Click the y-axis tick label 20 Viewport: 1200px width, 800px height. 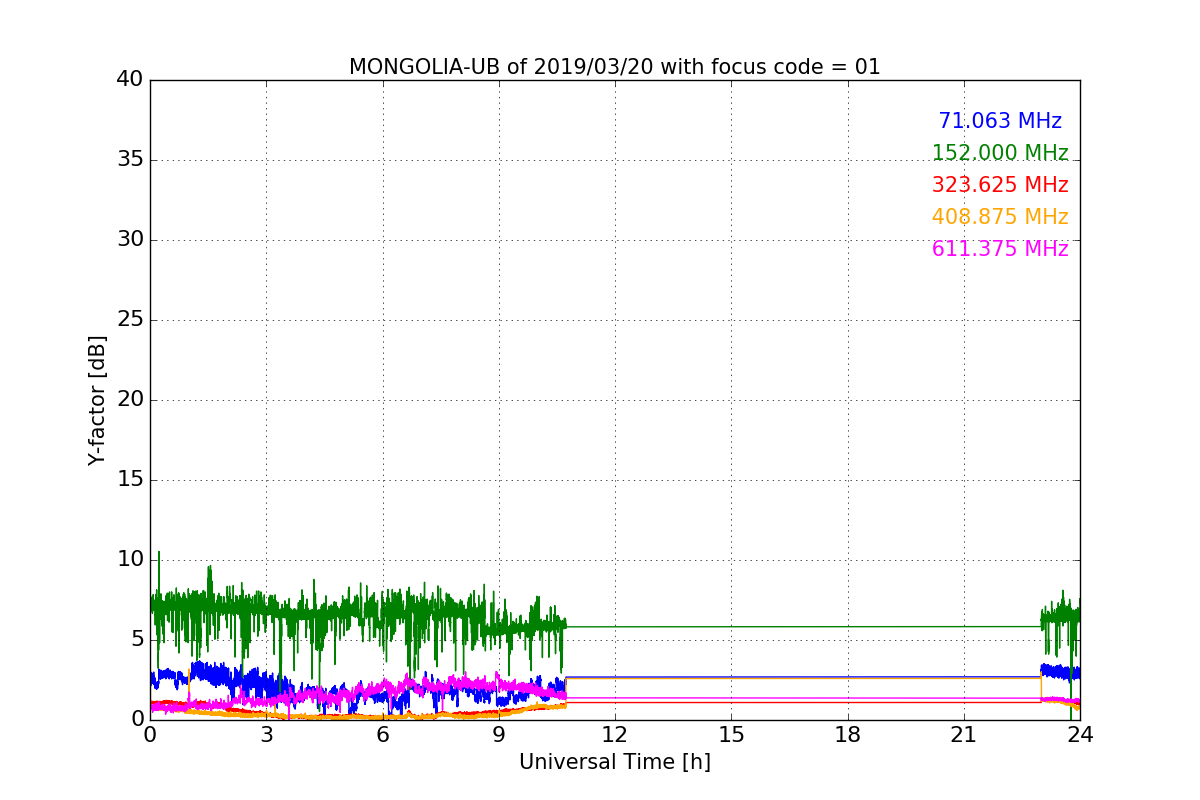point(130,400)
